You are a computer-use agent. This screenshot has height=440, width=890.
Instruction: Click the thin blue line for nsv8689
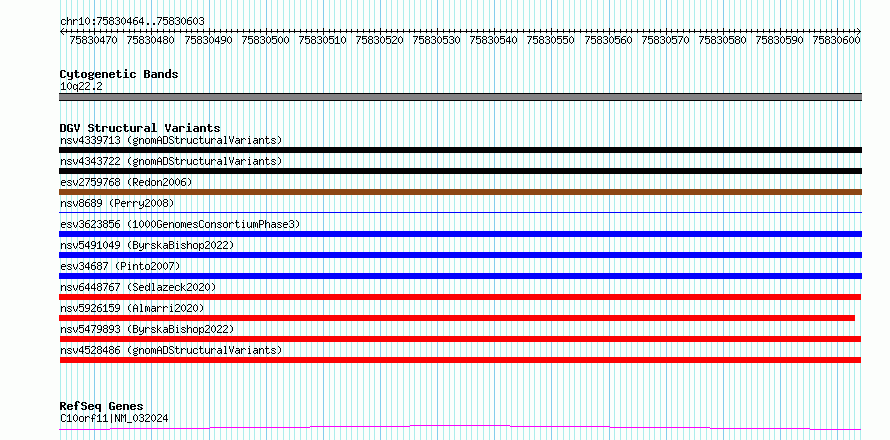[460, 212]
